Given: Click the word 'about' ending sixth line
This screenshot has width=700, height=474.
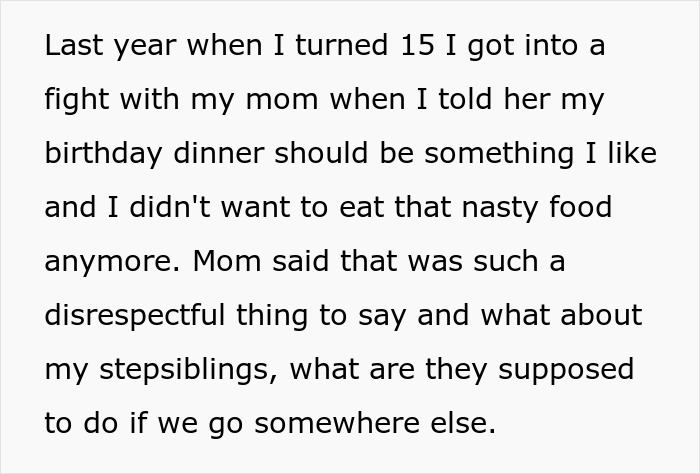Looking at the screenshot, I should [601, 316].
